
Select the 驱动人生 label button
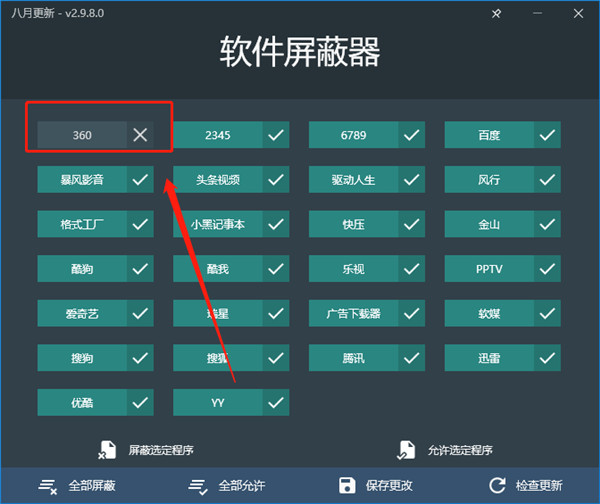coord(354,179)
